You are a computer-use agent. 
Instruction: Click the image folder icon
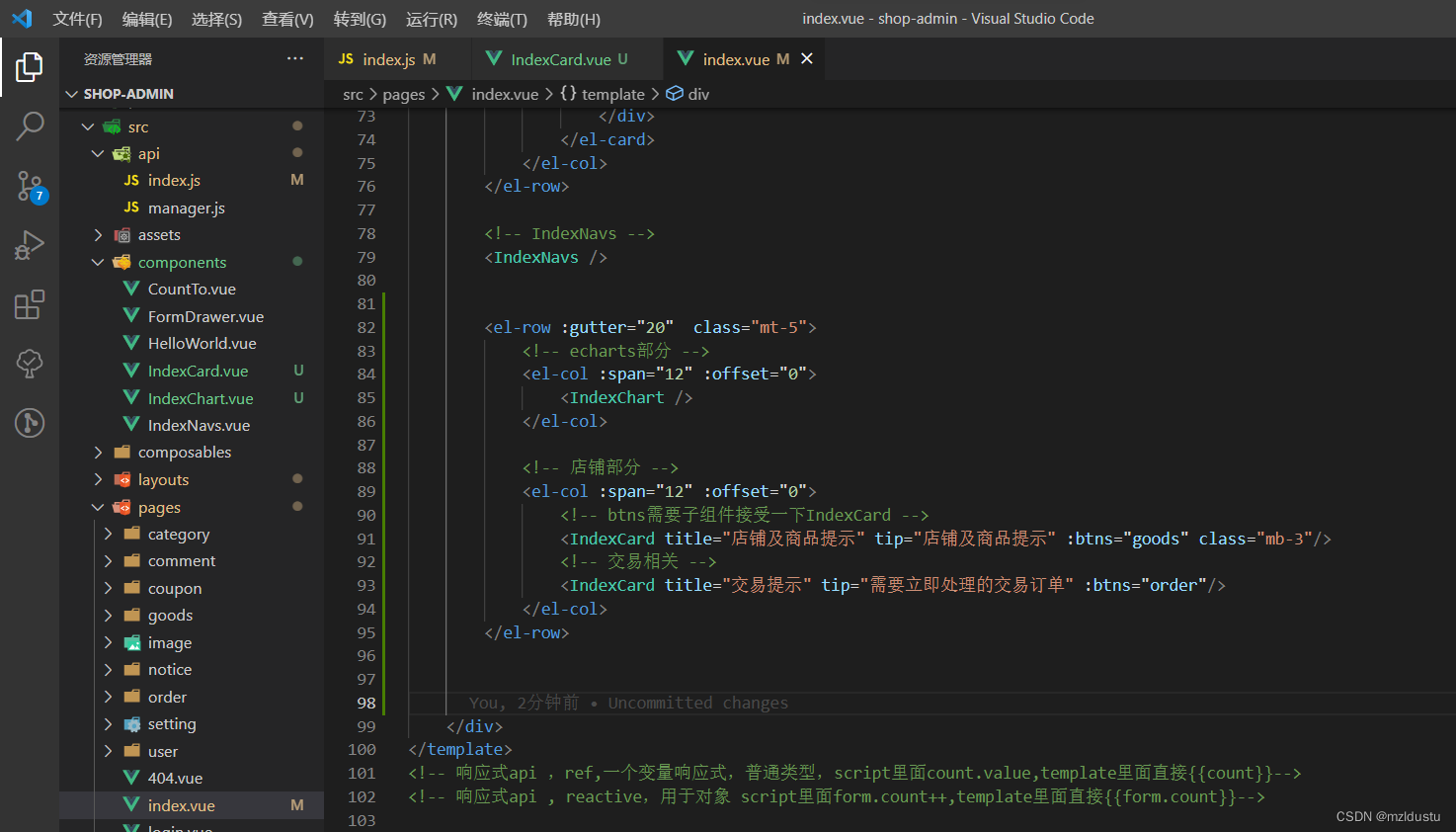(131, 642)
